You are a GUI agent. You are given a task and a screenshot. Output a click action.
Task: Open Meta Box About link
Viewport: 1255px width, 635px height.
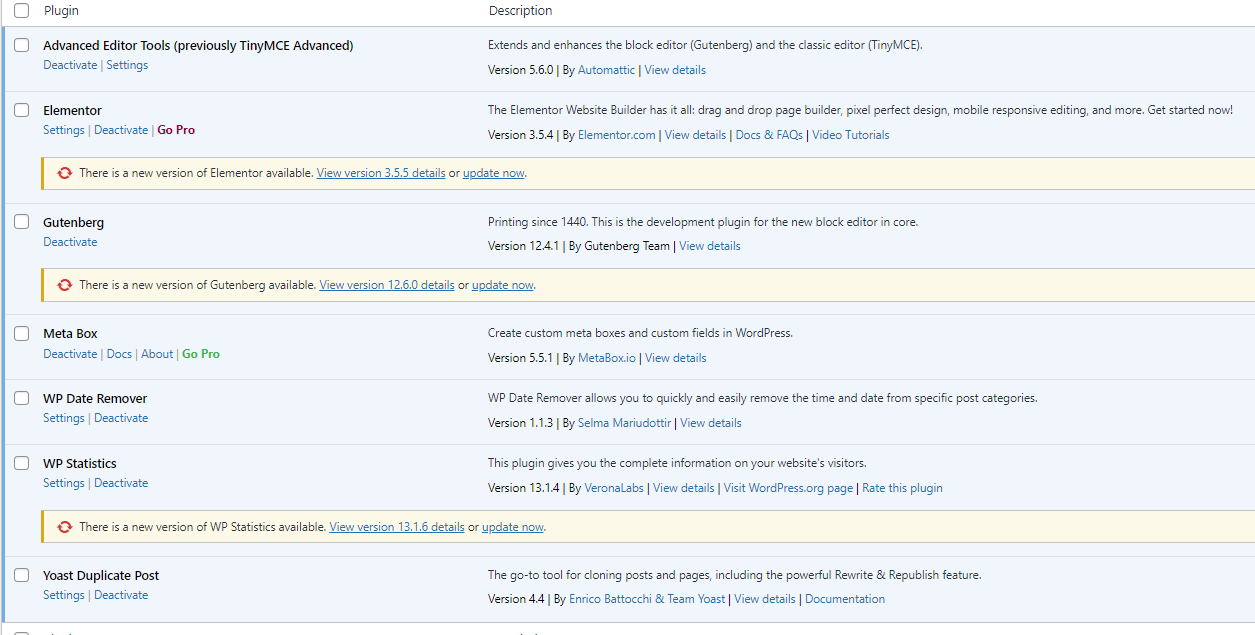(x=157, y=354)
